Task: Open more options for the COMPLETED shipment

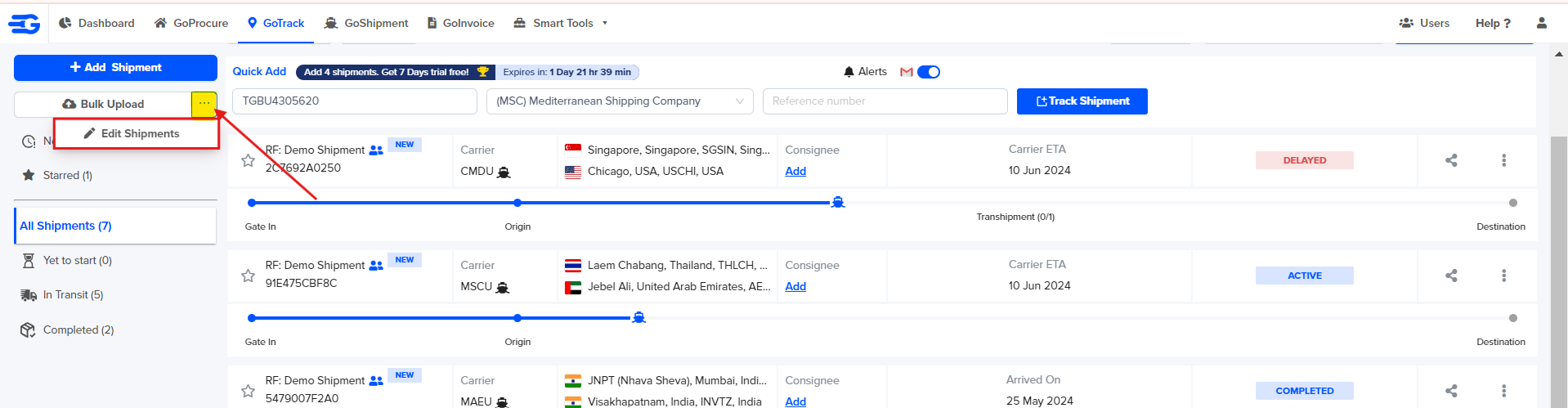Action: pos(1503,391)
